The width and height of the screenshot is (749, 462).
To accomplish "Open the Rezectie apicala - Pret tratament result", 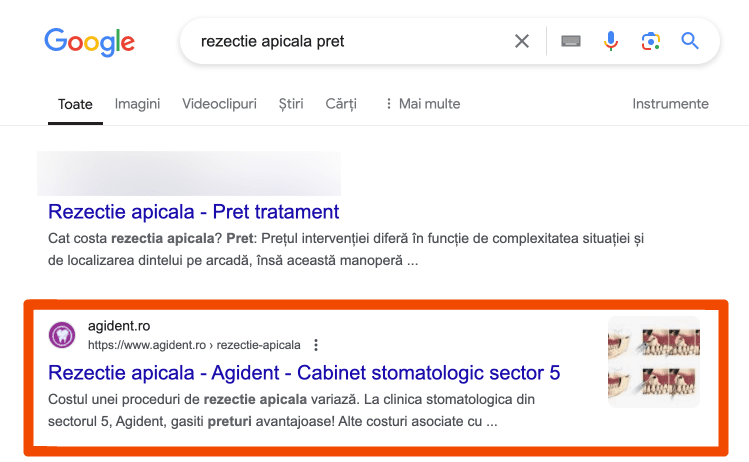I will point(193,212).
